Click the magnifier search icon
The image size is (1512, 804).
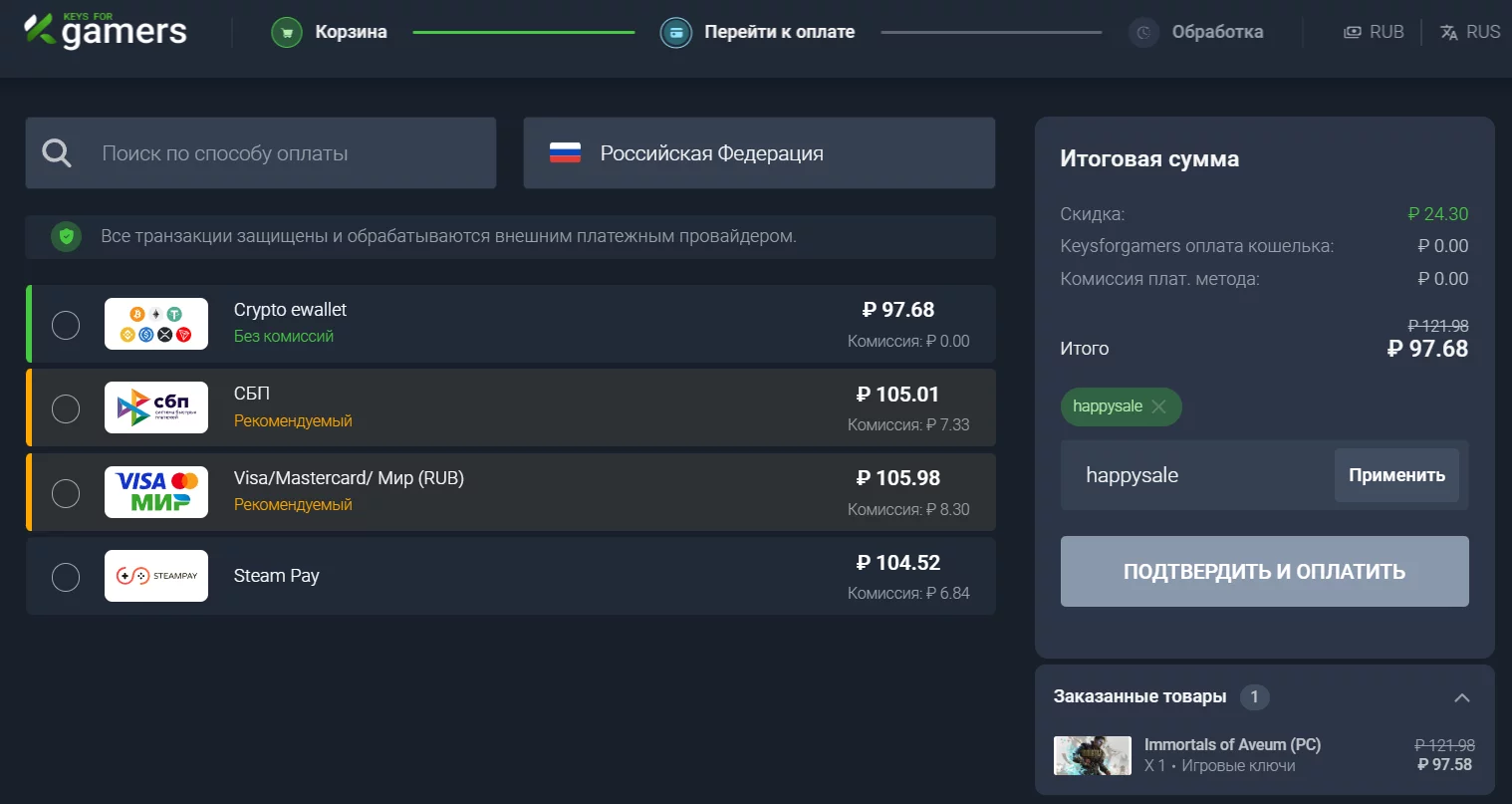[57, 152]
